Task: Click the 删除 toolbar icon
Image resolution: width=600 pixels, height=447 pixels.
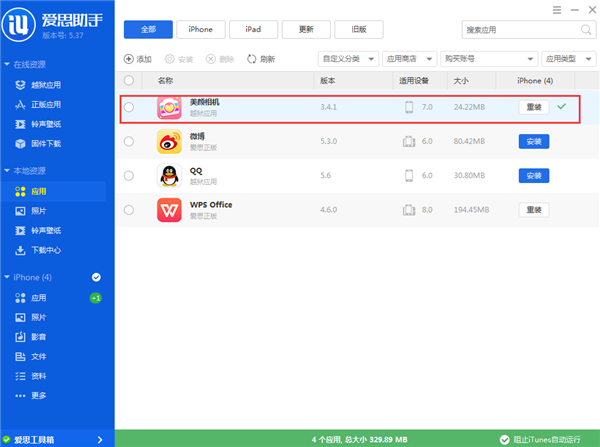Action: (x=211, y=59)
